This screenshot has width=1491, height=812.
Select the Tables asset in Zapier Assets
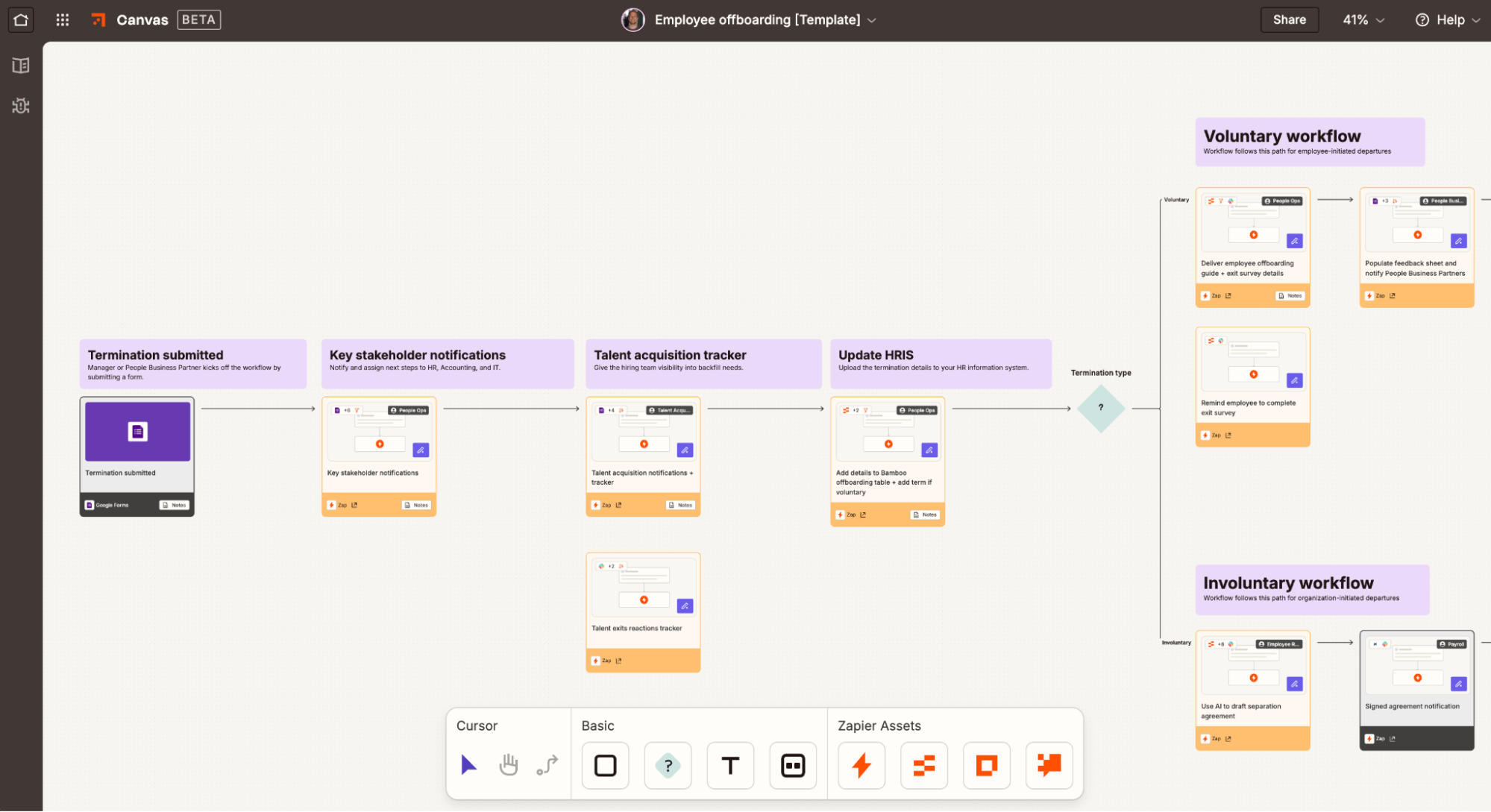click(x=923, y=765)
